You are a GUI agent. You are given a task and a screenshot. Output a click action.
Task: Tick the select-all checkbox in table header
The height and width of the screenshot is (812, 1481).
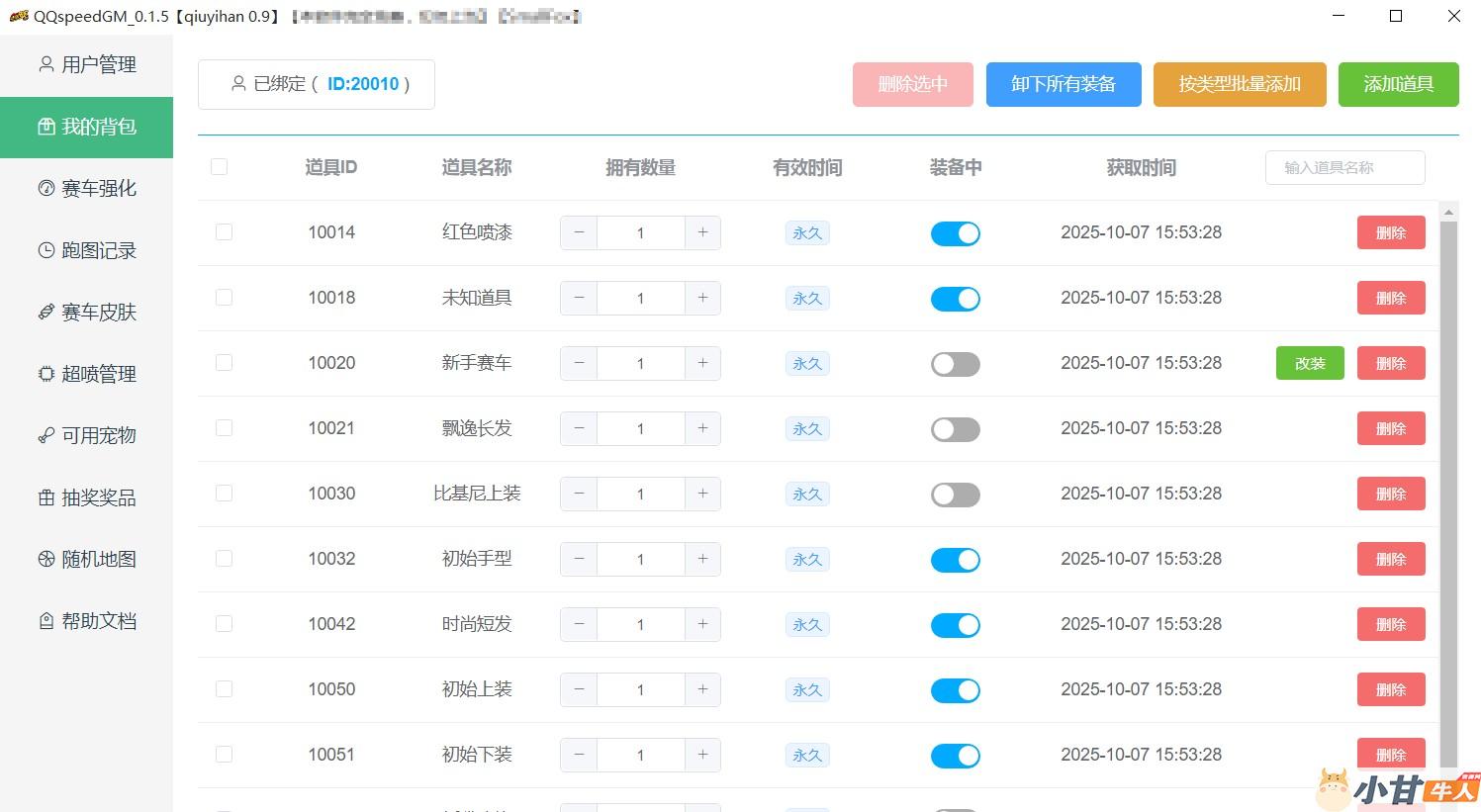220,167
